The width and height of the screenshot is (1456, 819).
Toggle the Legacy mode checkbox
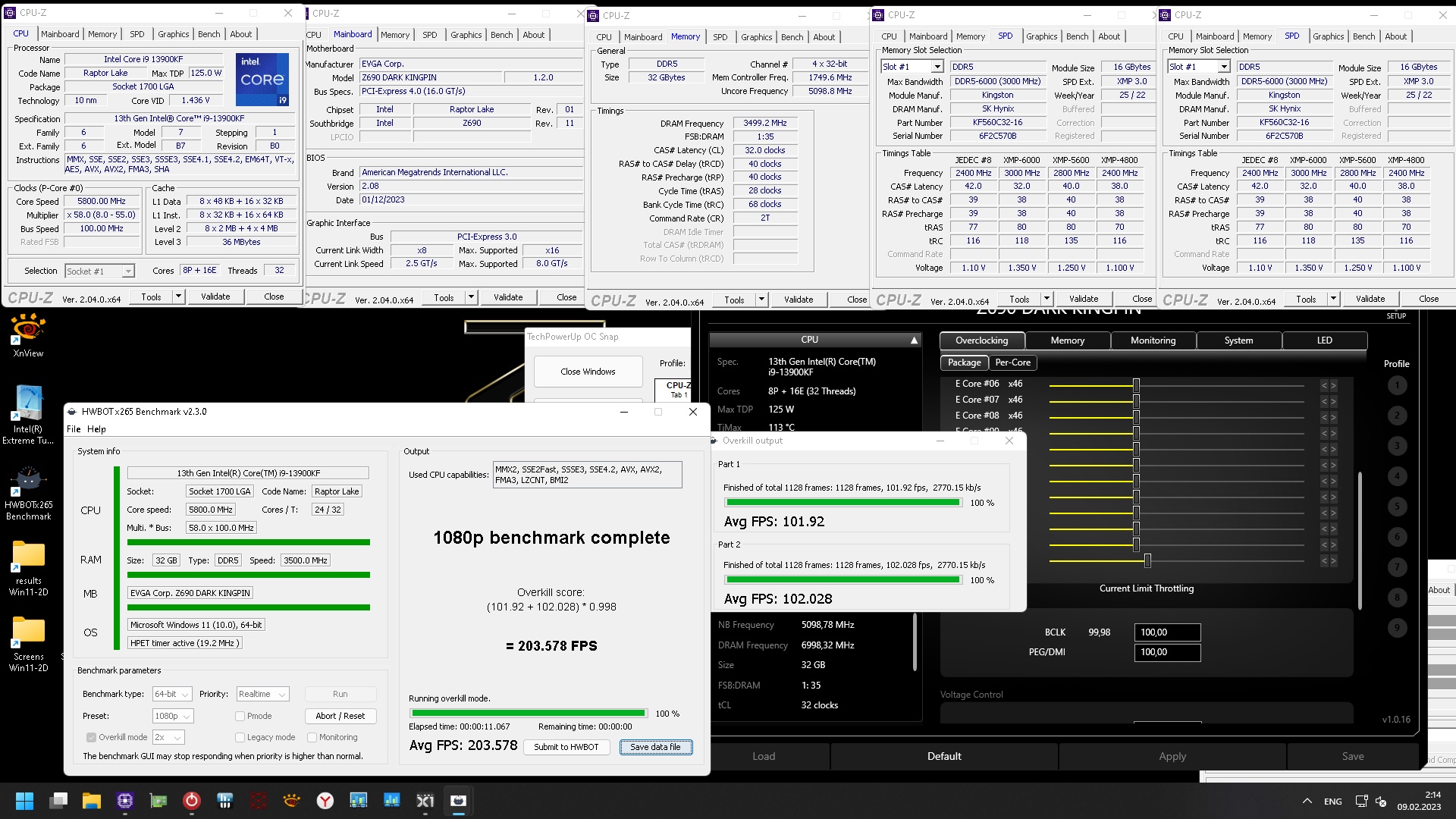click(x=240, y=737)
